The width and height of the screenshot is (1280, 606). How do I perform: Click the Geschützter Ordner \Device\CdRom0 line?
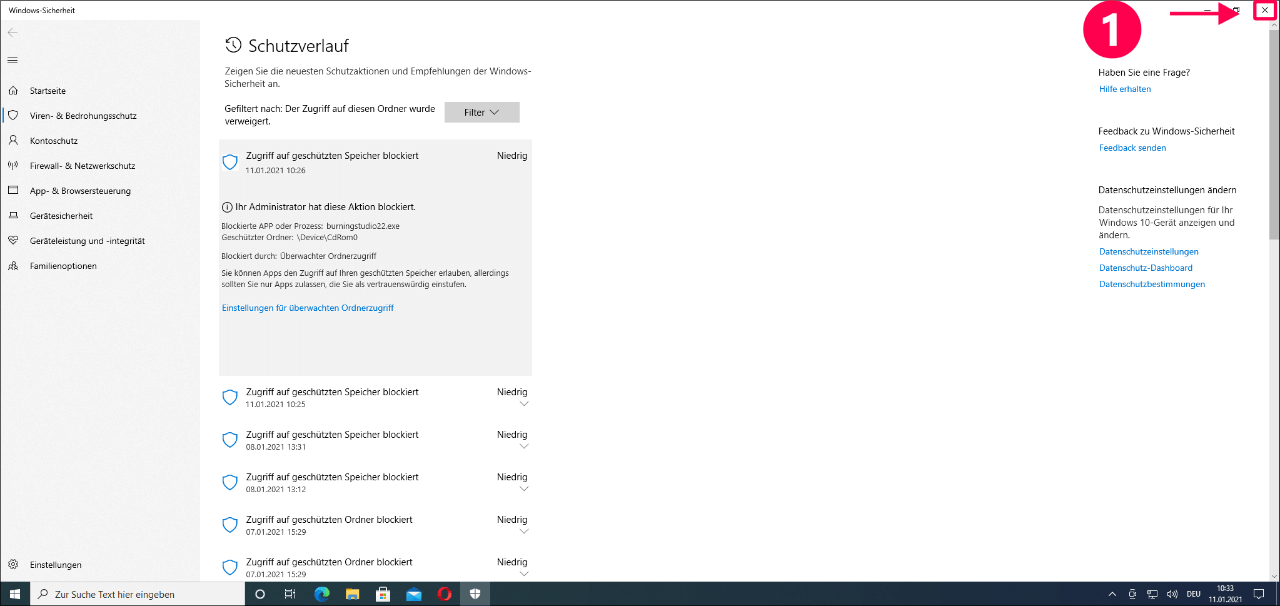[x=289, y=238]
